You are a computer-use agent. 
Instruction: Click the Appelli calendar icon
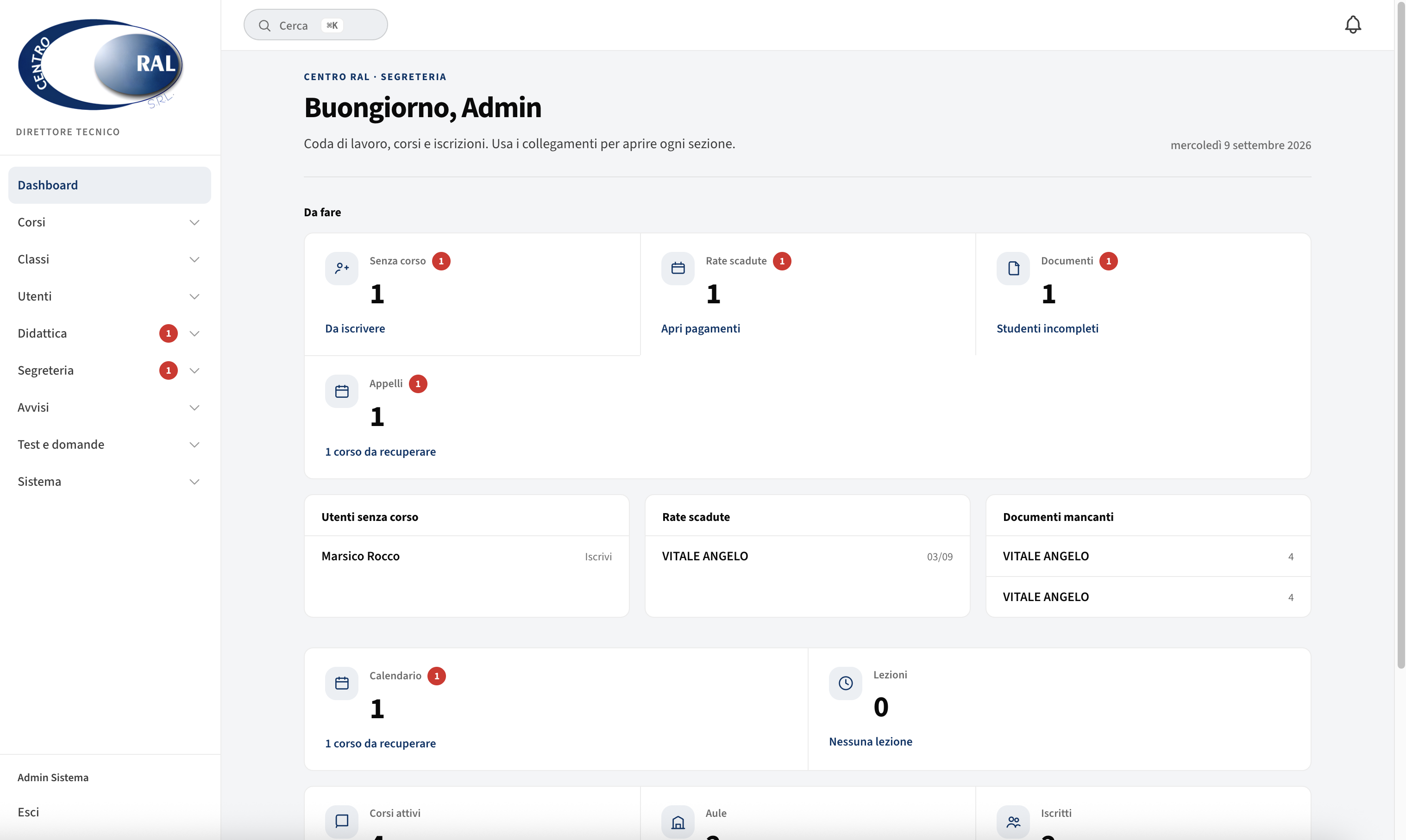[x=341, y=391]
